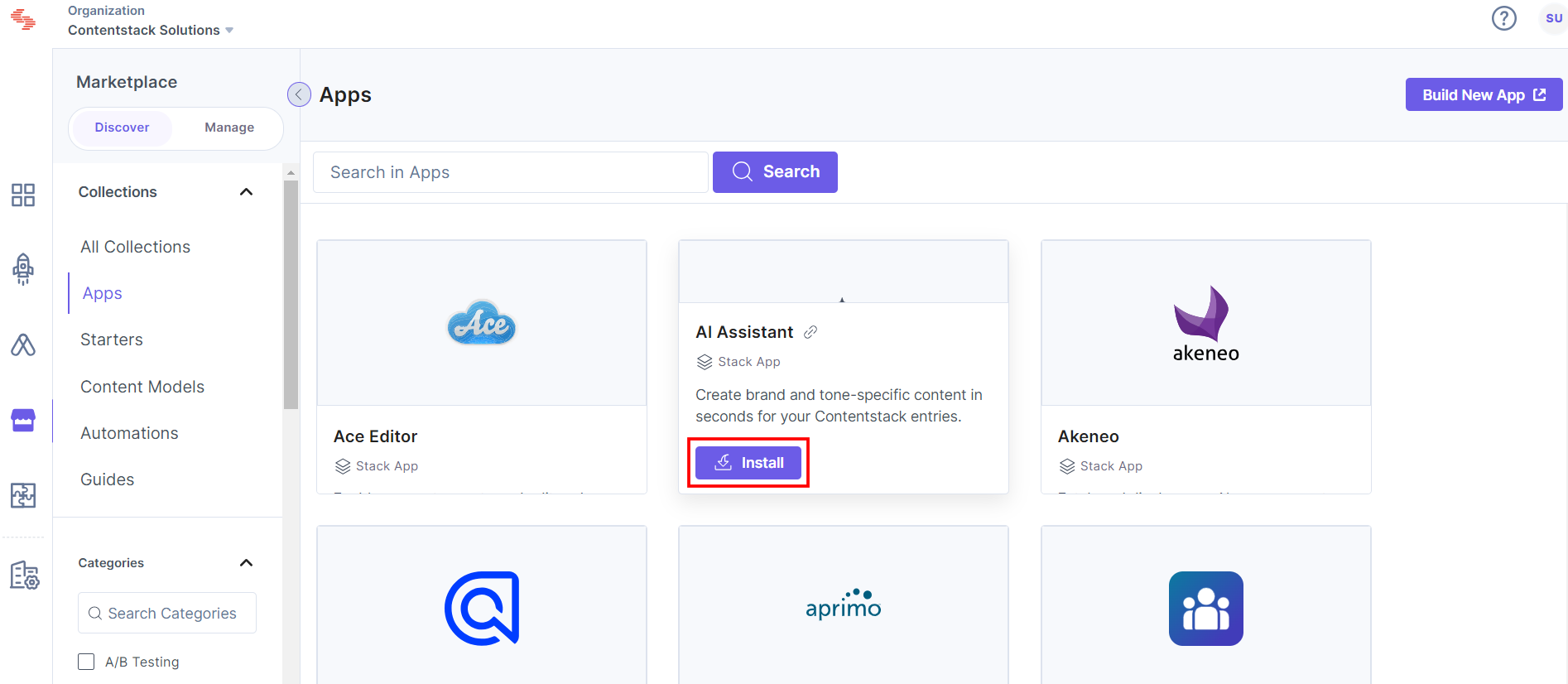The width and height of the screenshot is (1568, 684).
Task: Click the magnifier icon in the Search button
Action: [x=743, y=171]
